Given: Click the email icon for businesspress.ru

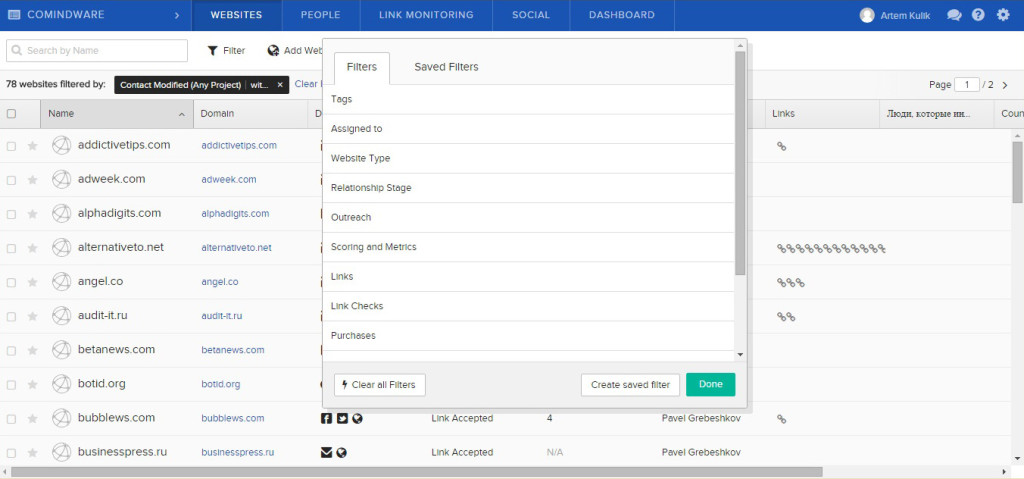Looking at the screenshot, I should point(326,452).
